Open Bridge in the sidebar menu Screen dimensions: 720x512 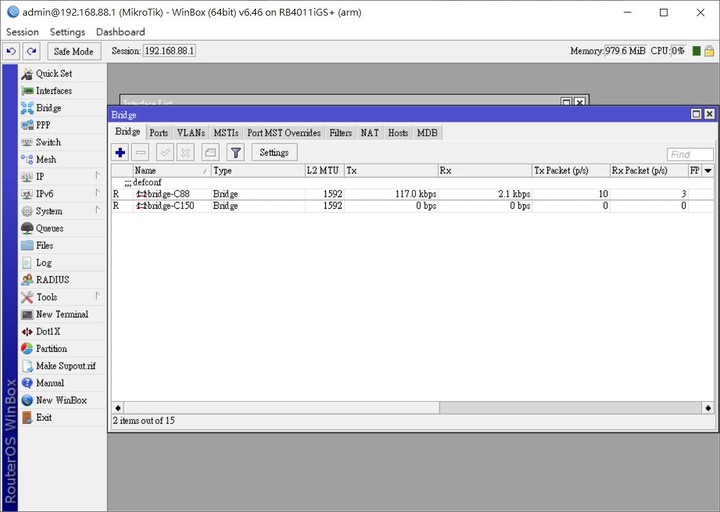tap(62, 108)
